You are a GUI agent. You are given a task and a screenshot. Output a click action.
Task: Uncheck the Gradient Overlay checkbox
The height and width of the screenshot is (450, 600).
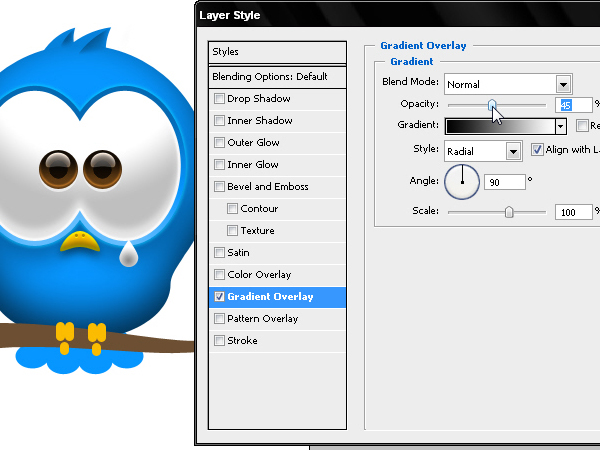tap(219, 297)
